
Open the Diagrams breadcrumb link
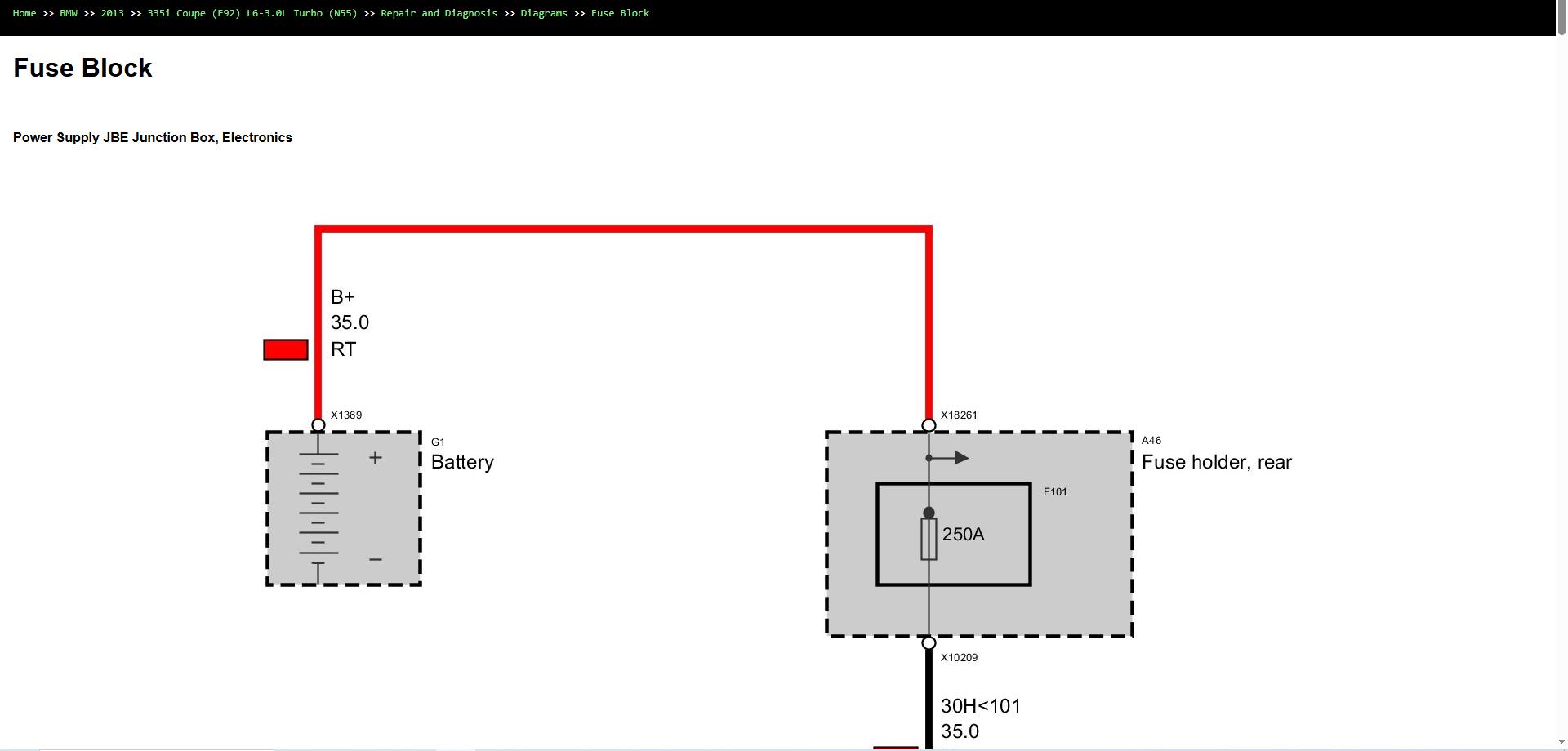click(544, 13)
